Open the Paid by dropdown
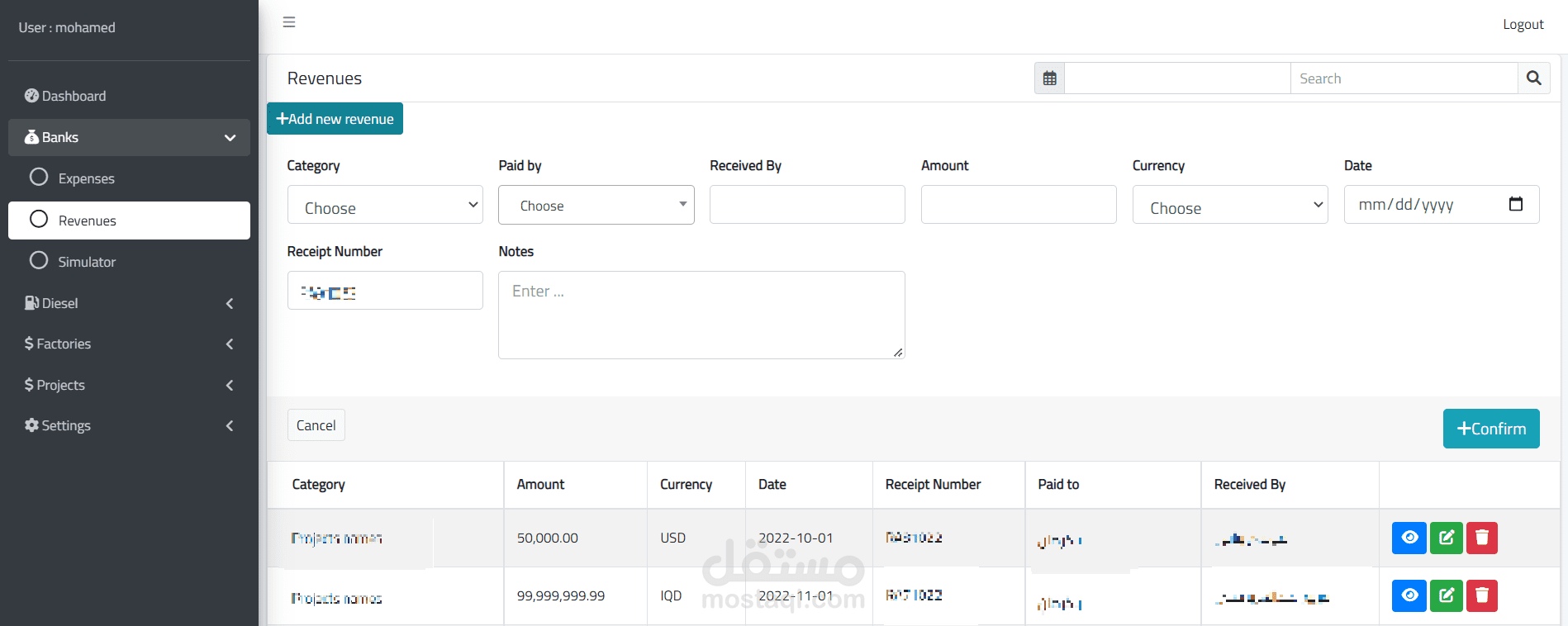This screenshot has height=626, width=1568. pyautogui.click(x=596, y=205)
